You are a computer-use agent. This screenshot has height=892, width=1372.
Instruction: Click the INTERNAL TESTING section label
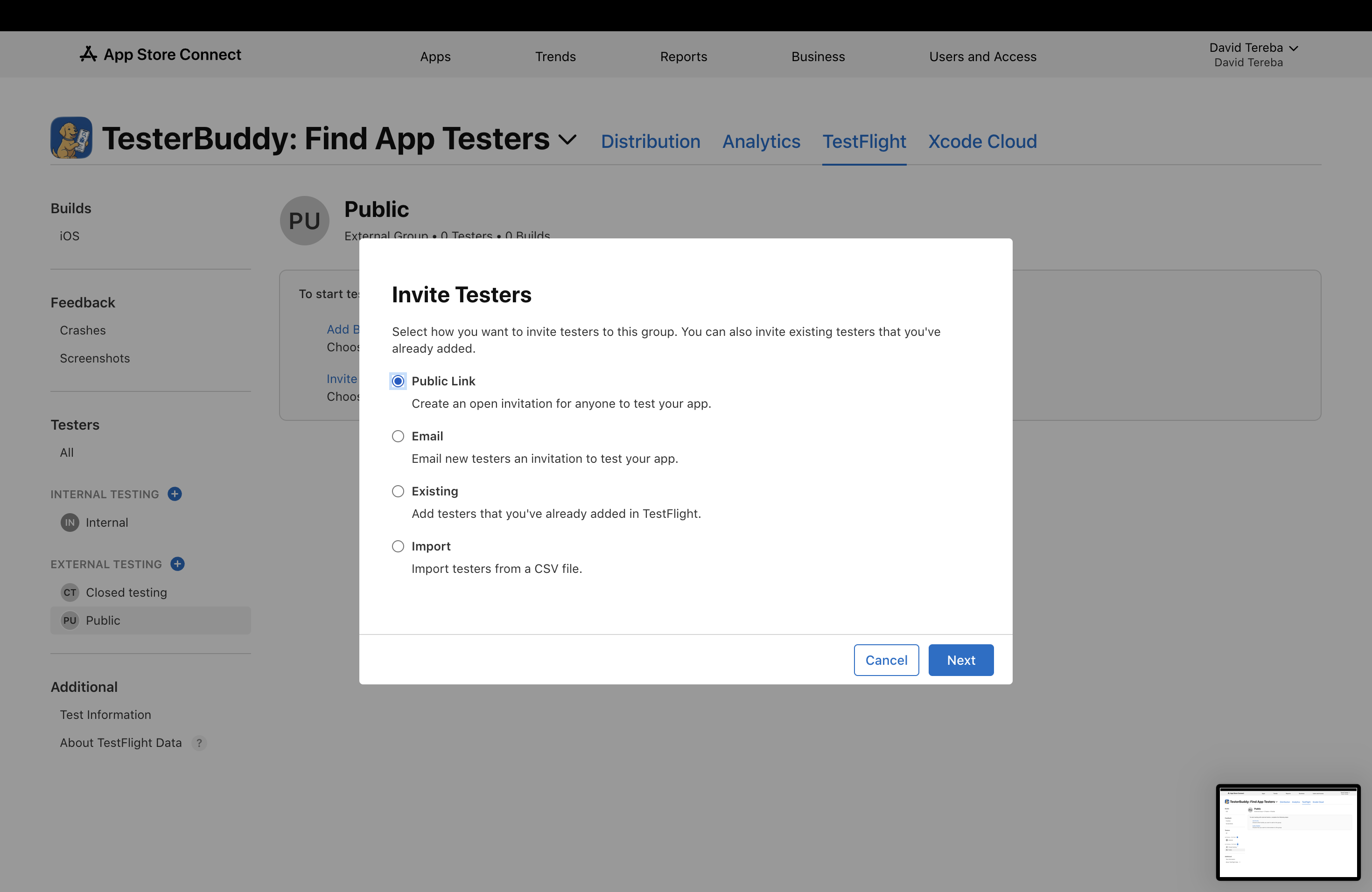point(105,494)
